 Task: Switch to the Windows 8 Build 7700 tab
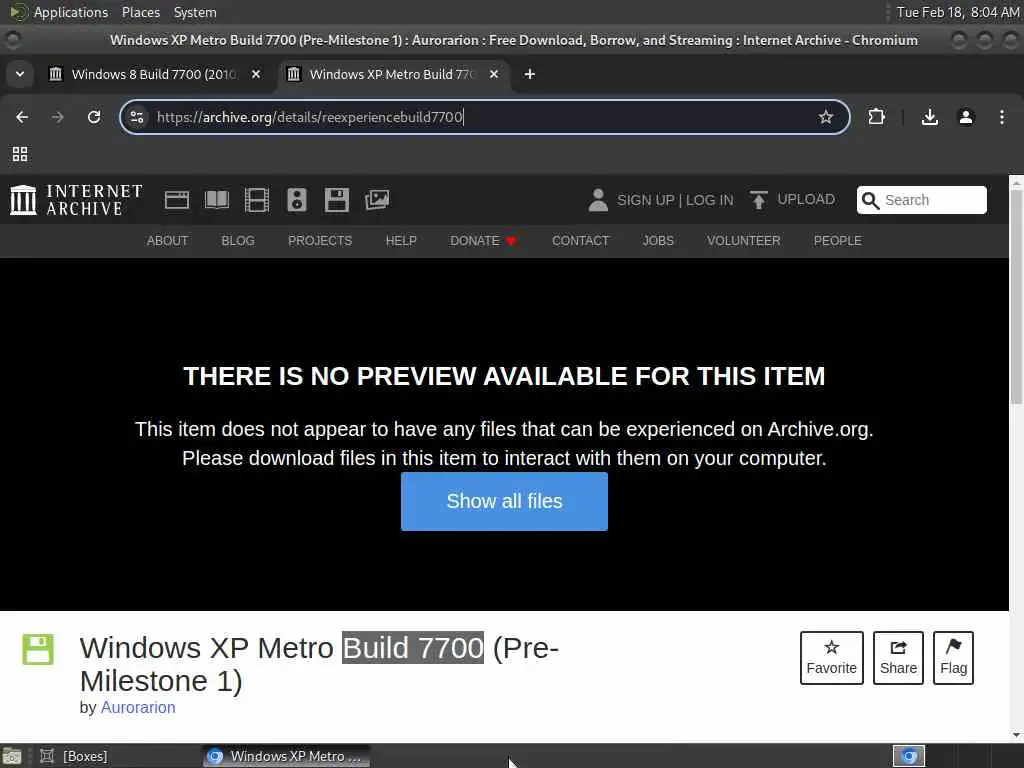155,74
